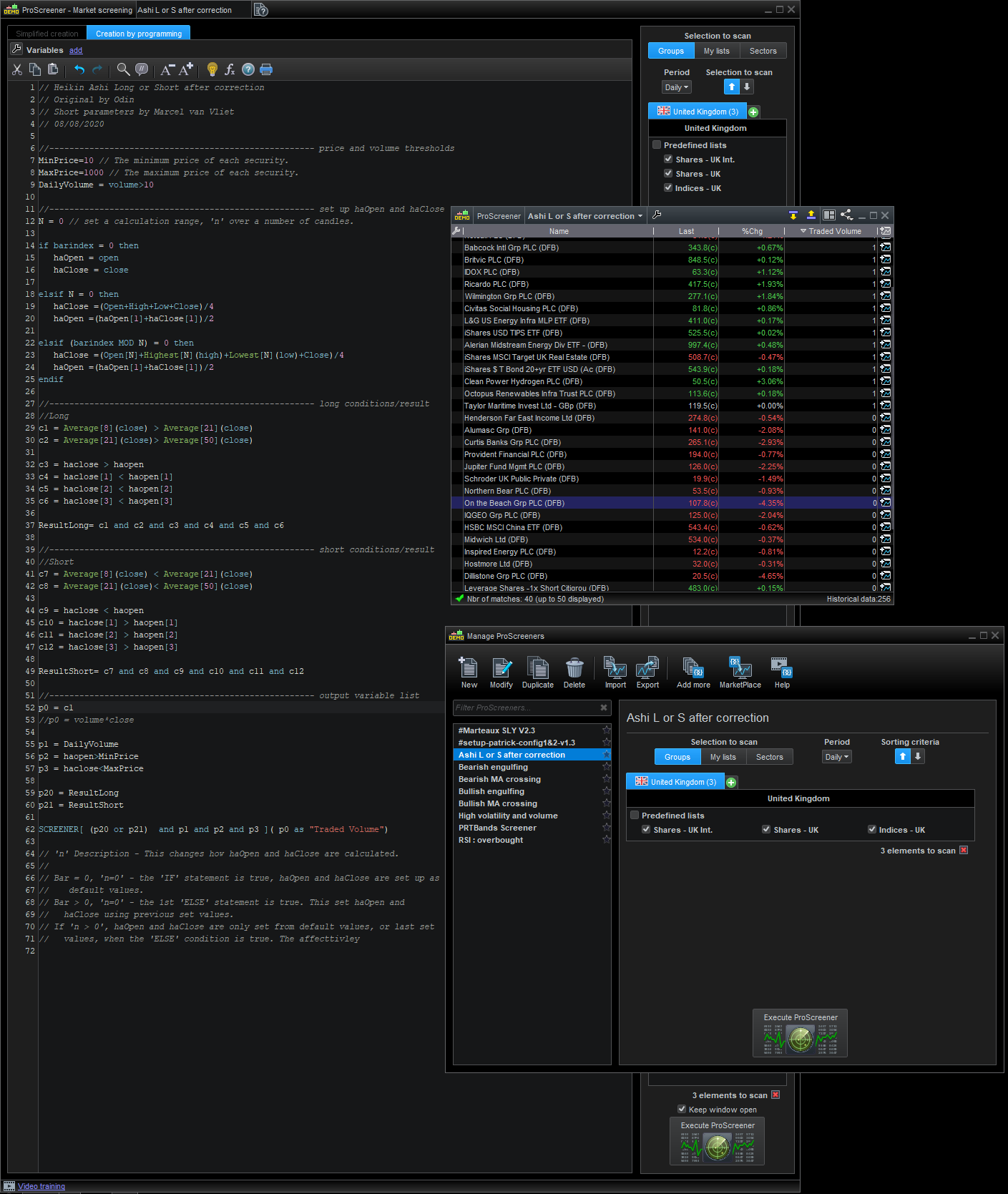Image resolution: width=1008 pixels, height=1194 pixels.
Task: Open Daily period dropdown in top-right scan panel
Action: pyautogui.click(x=676, y=87)
